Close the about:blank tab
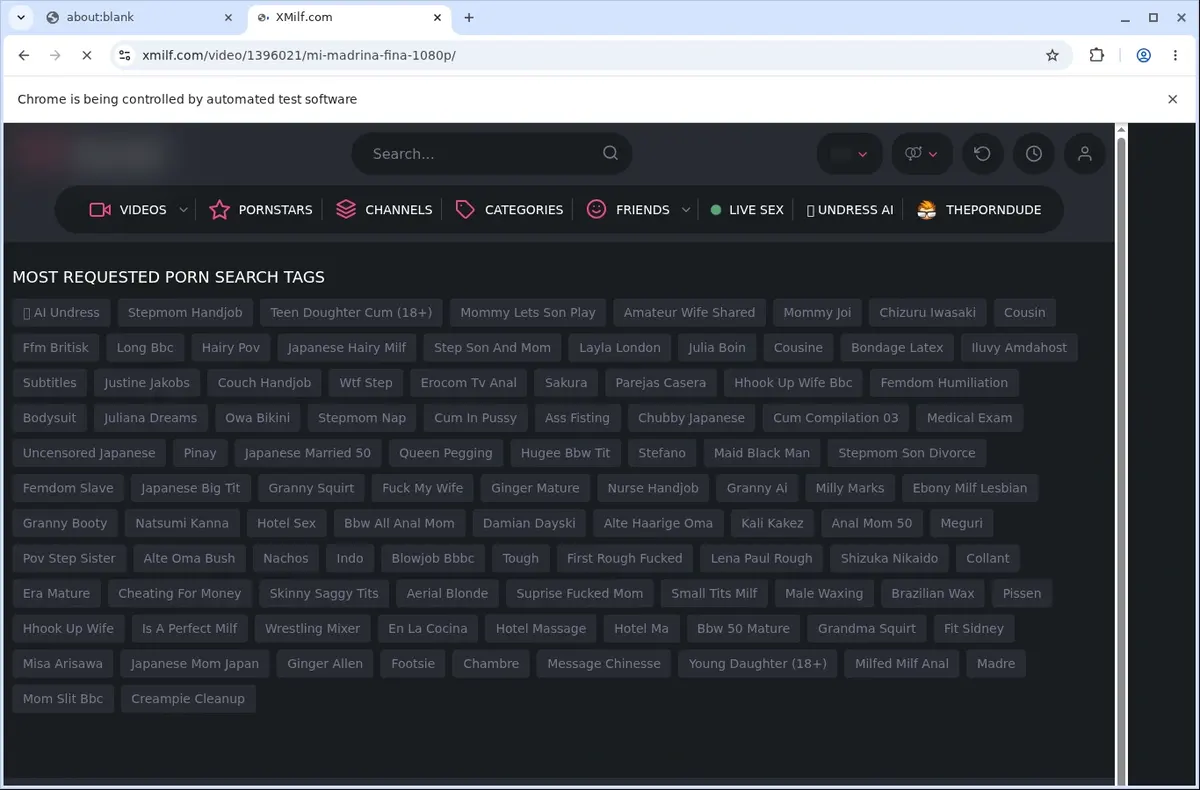 229,17
